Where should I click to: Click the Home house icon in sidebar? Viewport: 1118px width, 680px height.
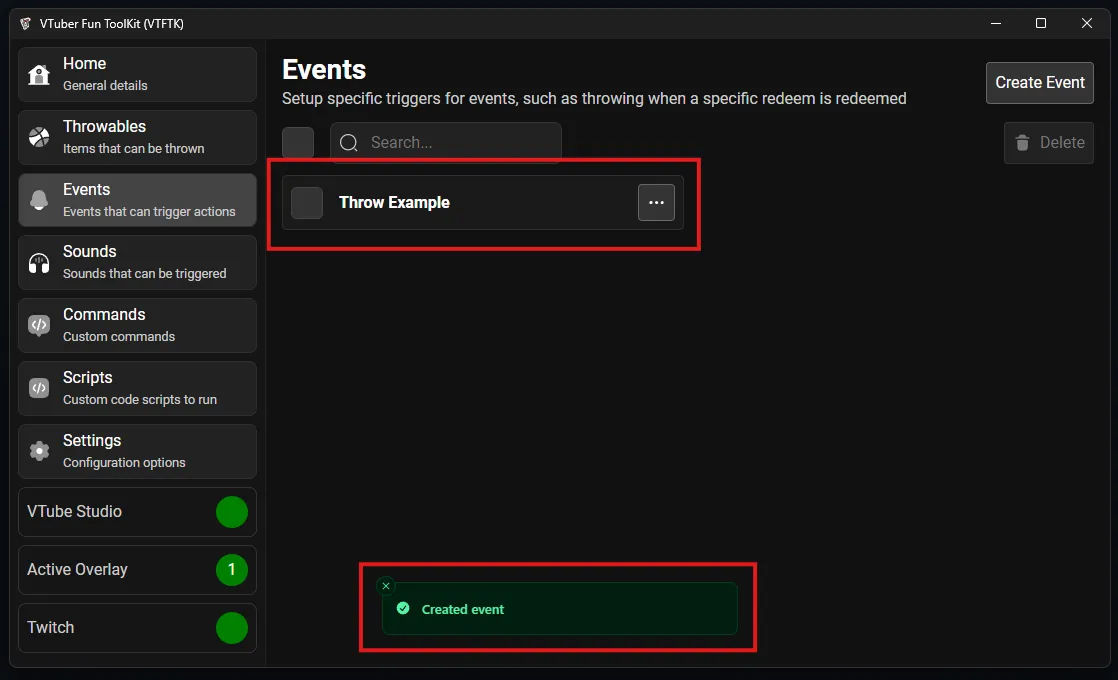(39, 75)
